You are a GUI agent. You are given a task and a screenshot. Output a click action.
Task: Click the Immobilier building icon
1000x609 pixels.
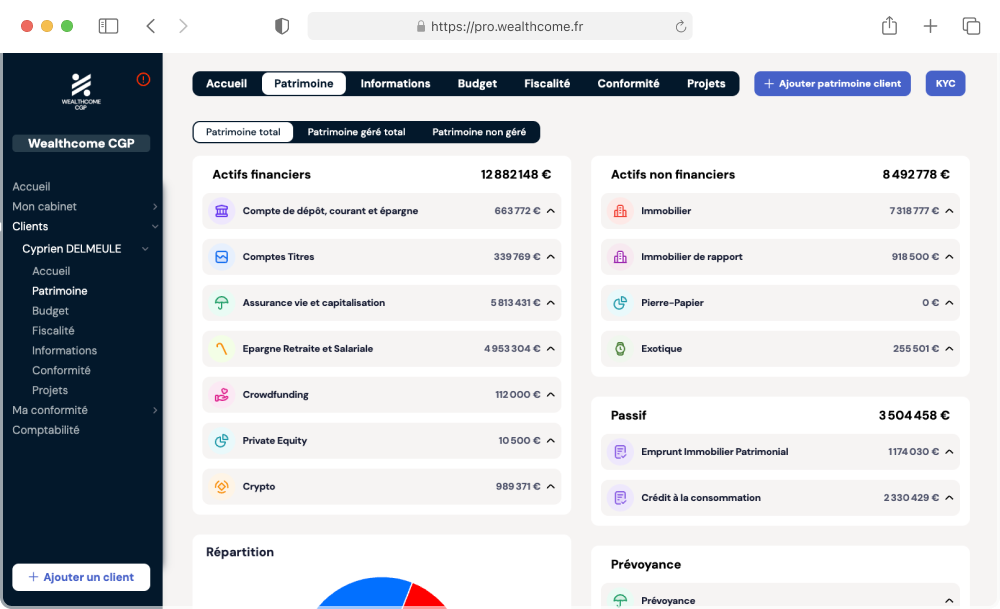pyautogui.click(x=620, y=211)
